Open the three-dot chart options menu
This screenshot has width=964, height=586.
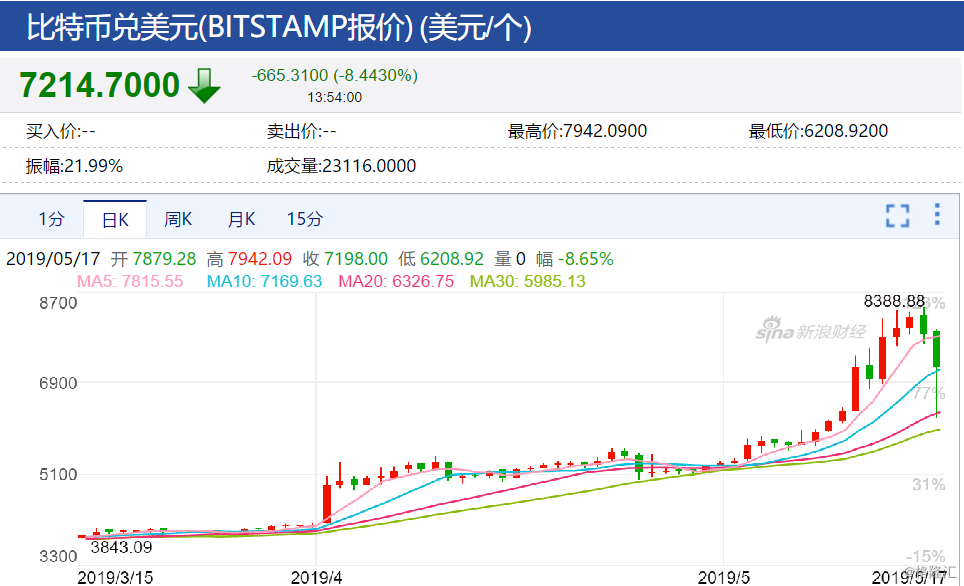(x=936, y=215)
